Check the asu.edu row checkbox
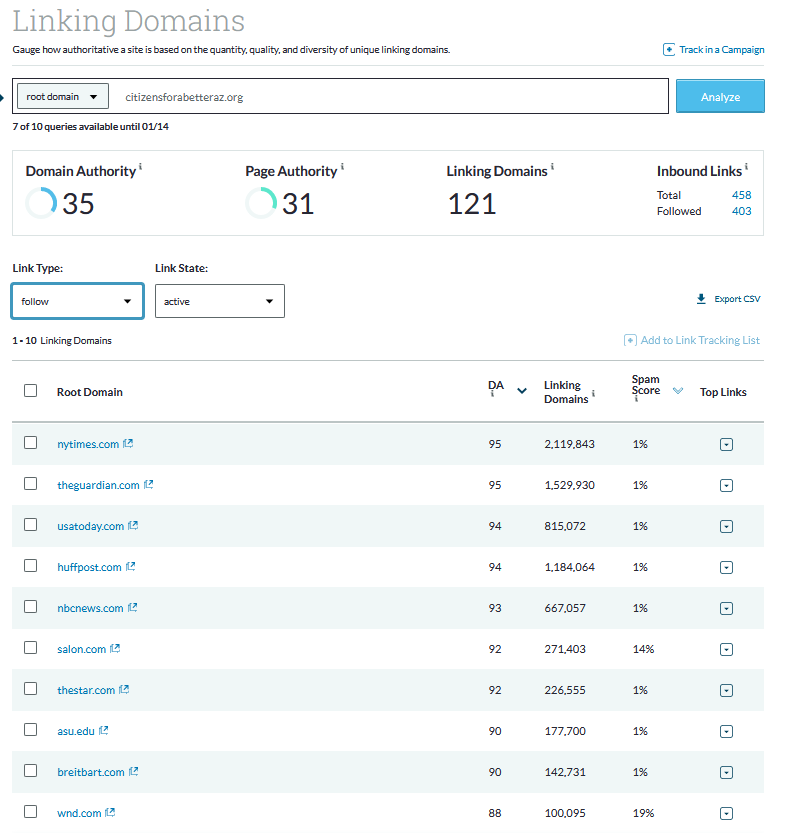Image resolution: width=785 pixels, height=833 pixels. 30,729
